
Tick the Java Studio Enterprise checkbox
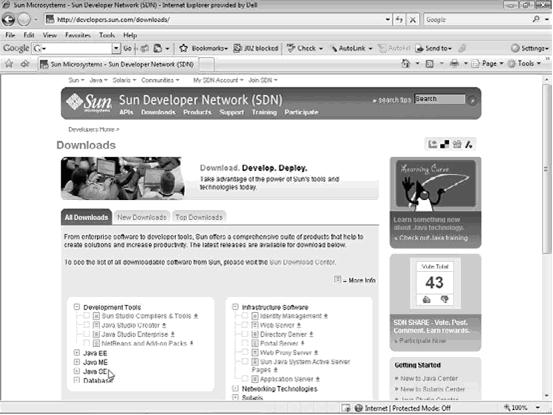coord(86,334)
